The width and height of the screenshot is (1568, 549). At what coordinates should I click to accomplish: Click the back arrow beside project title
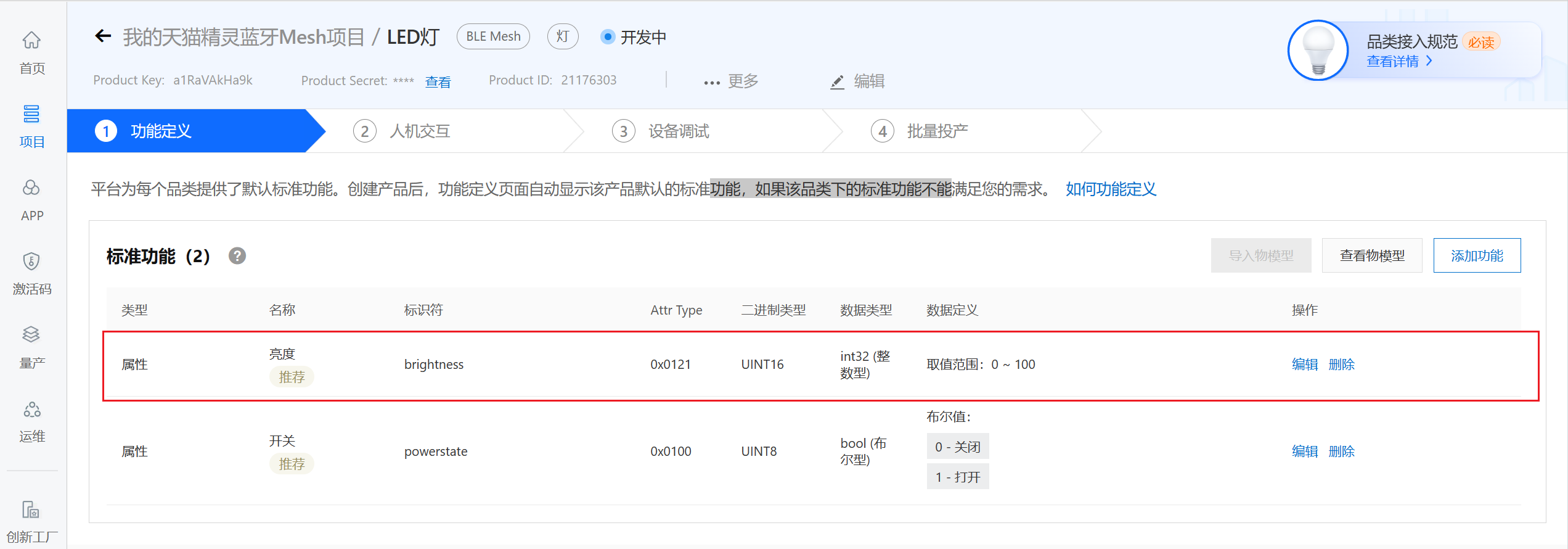pos(103,36)
